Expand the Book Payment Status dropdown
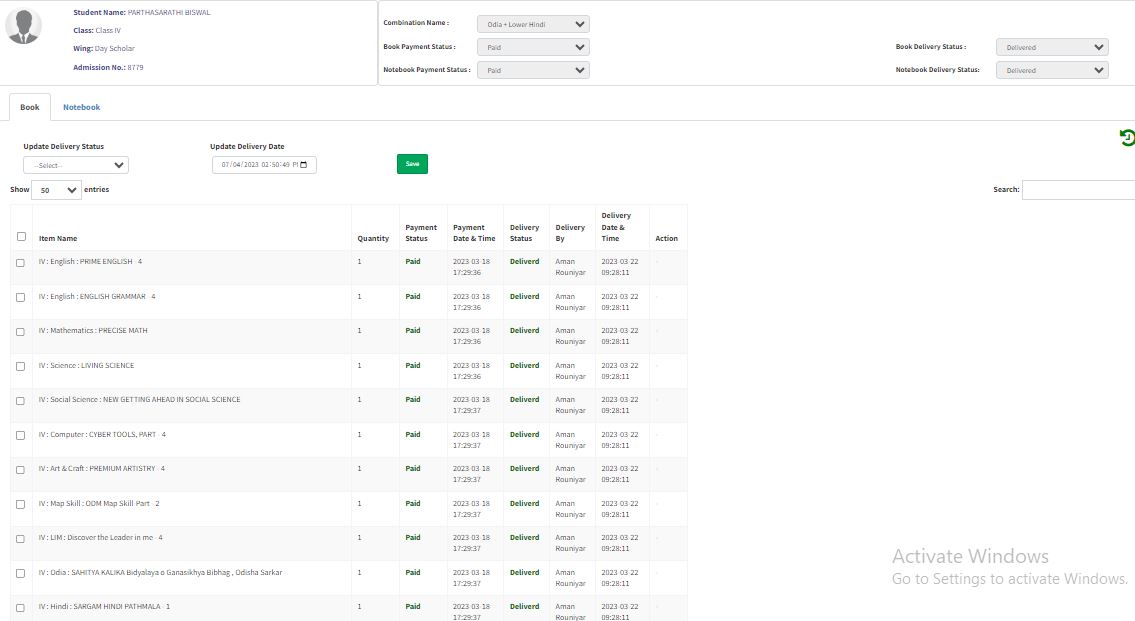Image resolution: width=1135 pixels, height=621 pixels. pos(533,47)
